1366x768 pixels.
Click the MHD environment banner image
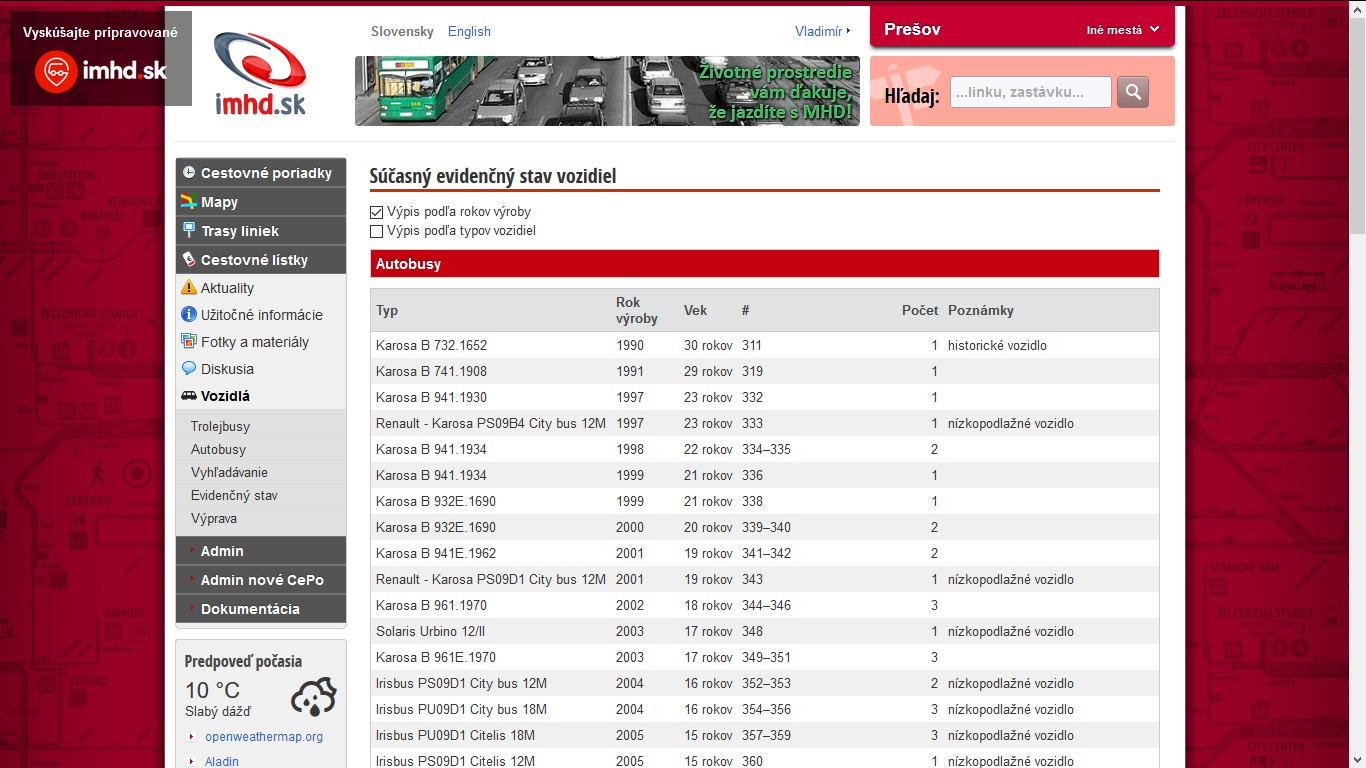coord(607,91)
